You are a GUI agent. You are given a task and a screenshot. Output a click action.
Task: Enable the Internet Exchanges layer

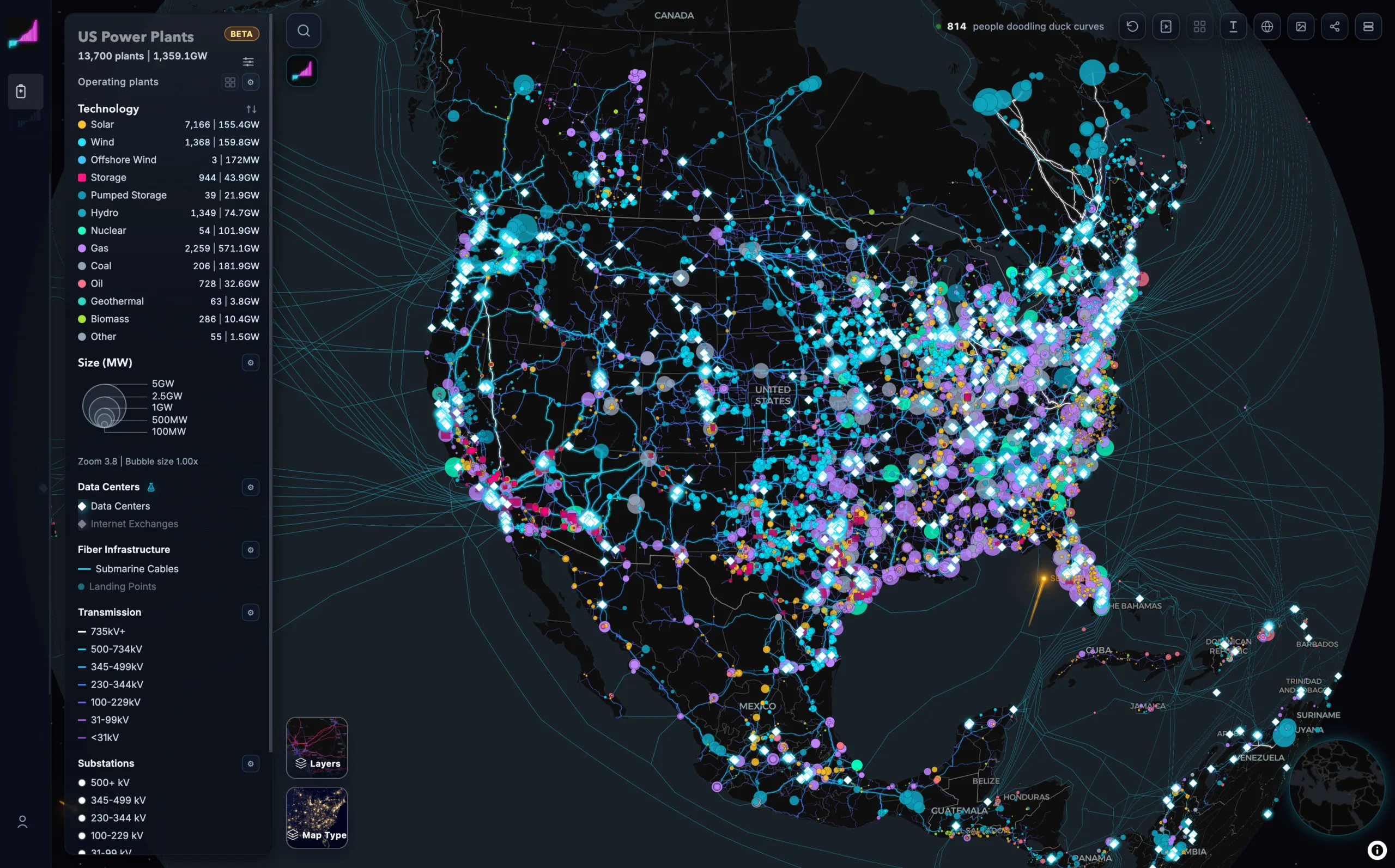point(133,524)
